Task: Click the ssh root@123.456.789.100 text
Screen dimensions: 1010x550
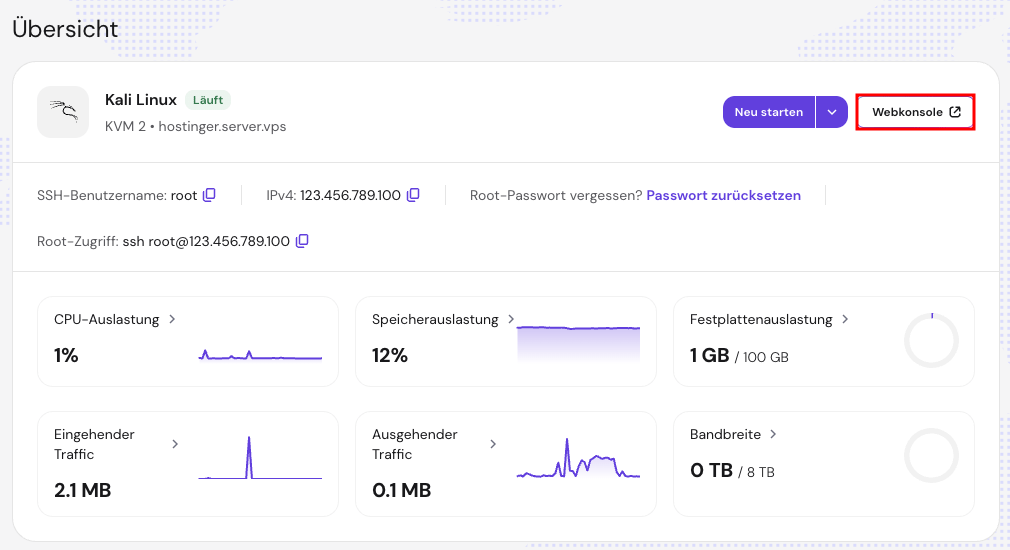Action: pyautogui.click(x=206, y=242)
